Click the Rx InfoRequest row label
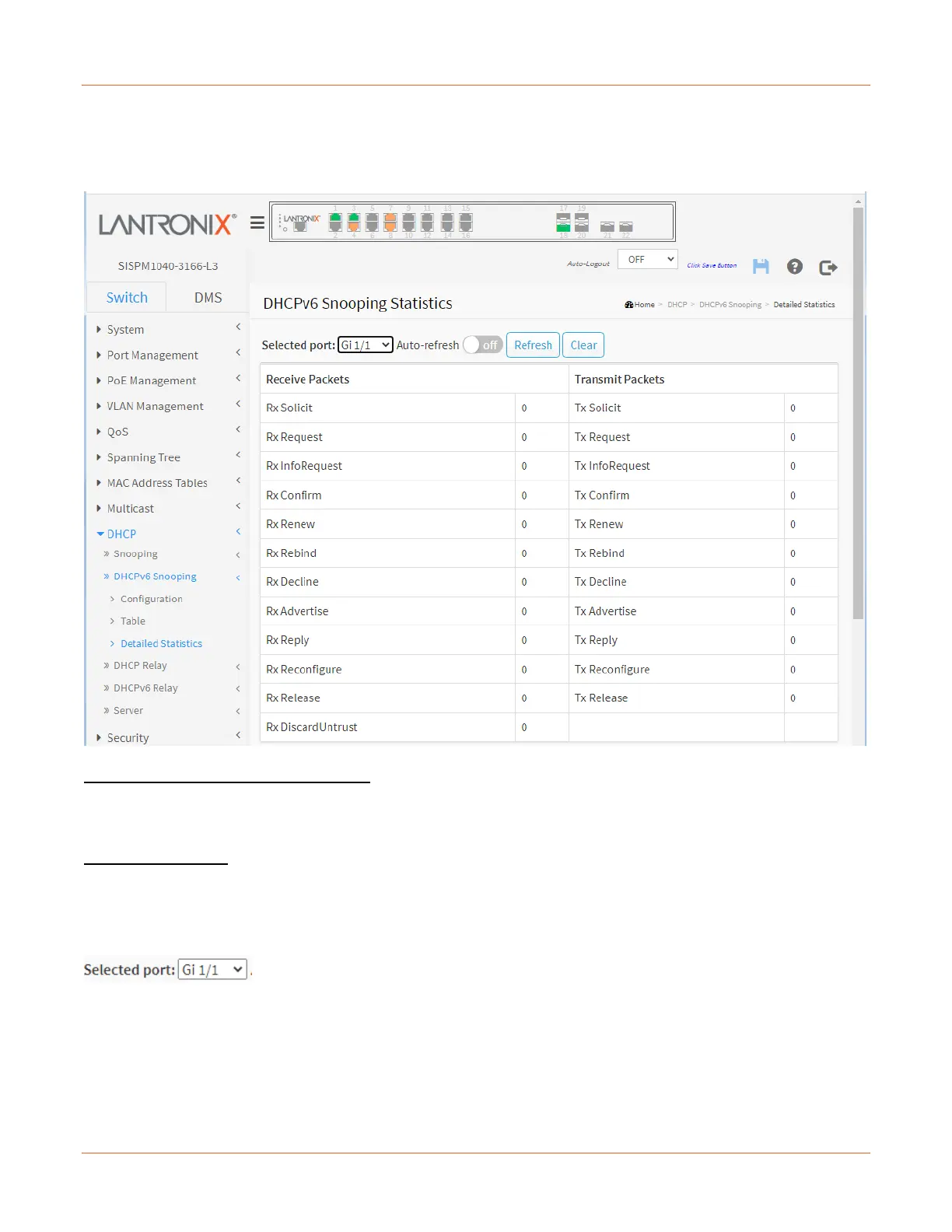Screen dimensions: 952x1232 coord(304,466)
